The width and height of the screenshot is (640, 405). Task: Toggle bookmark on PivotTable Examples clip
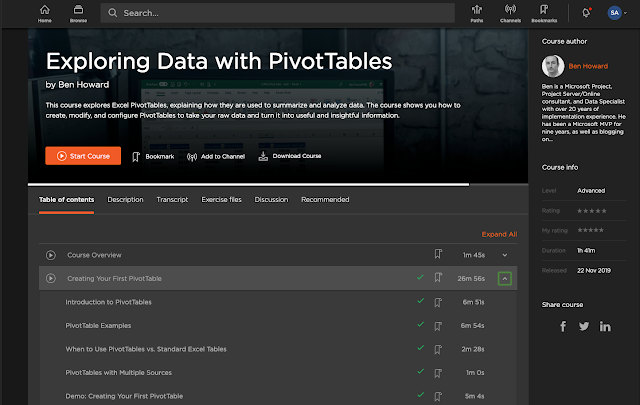pyautogui.click(x=437, y=325)
